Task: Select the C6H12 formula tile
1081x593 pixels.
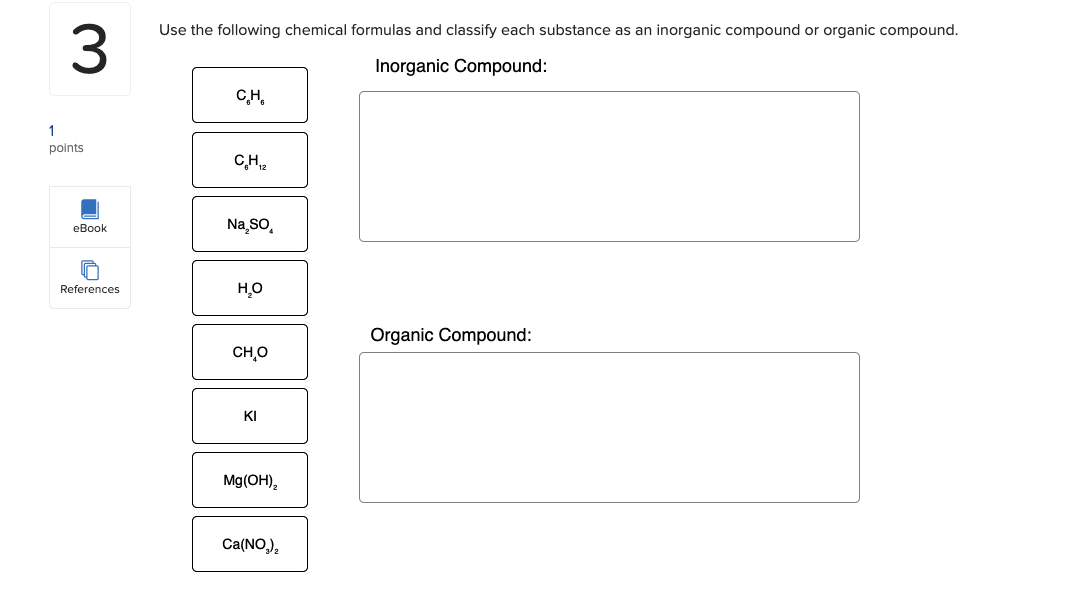Action: click(x=250, y=159)
